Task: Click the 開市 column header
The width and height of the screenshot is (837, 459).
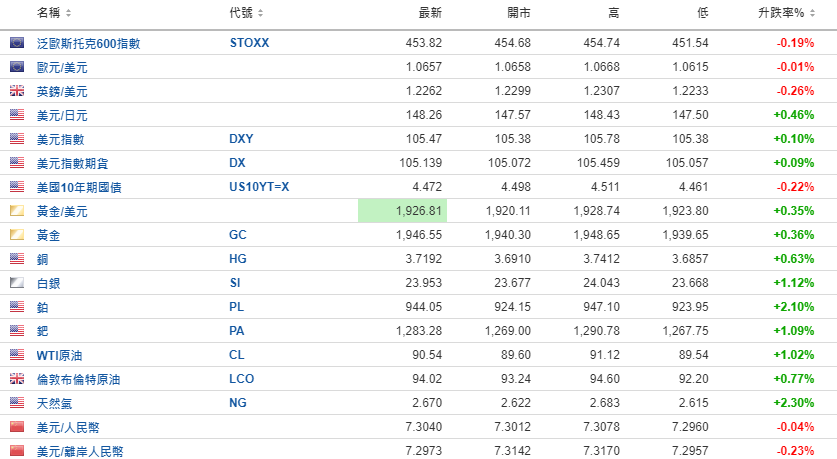Action: coord(519,13)
